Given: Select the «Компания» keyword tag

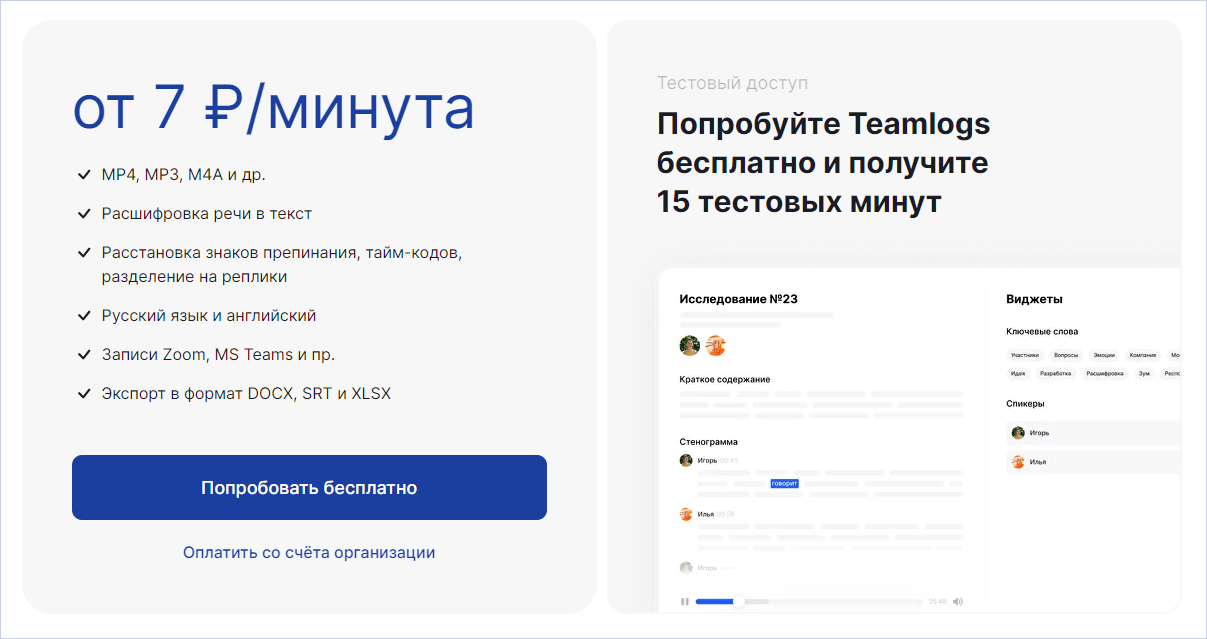Looking at the screenshot, I should pyautogui.click(x=1143, y=355).
